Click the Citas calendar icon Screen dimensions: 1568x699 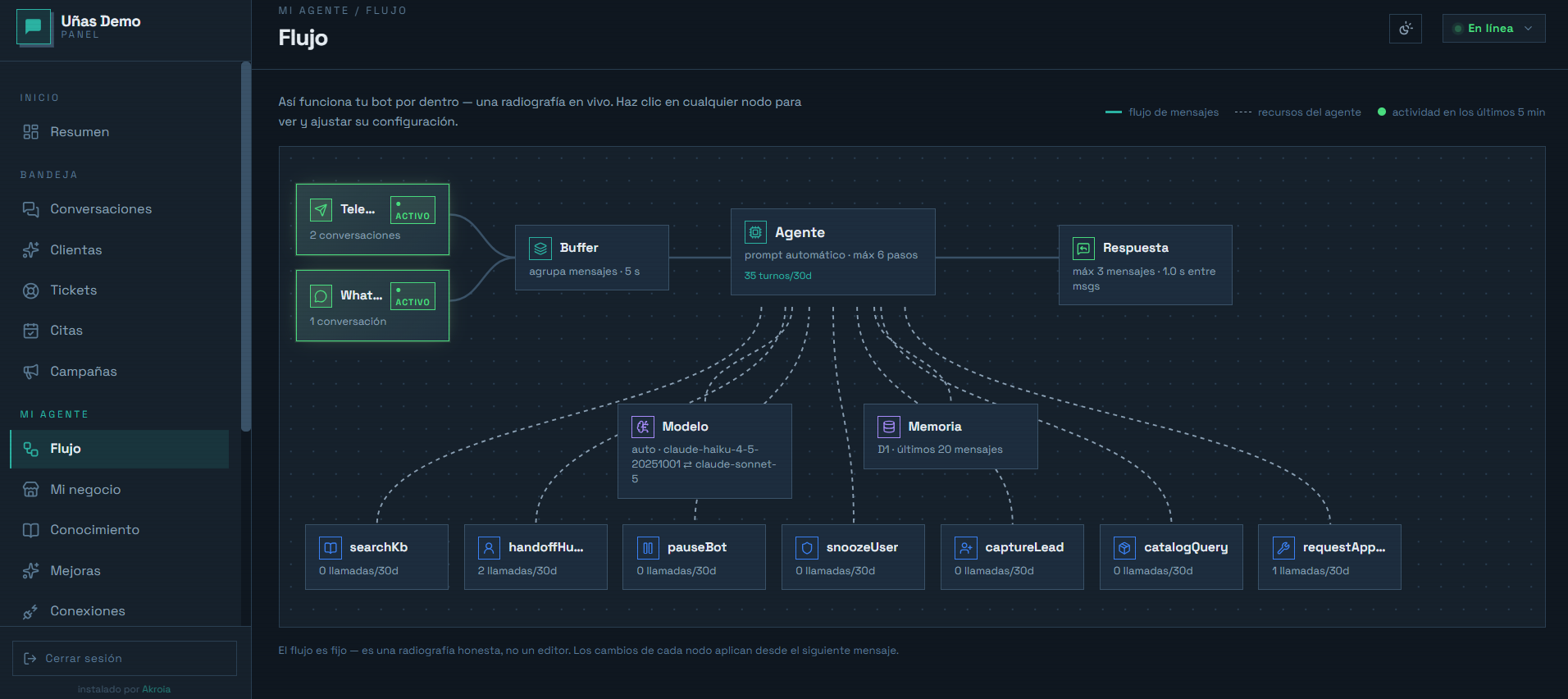(x=31, y=331)
